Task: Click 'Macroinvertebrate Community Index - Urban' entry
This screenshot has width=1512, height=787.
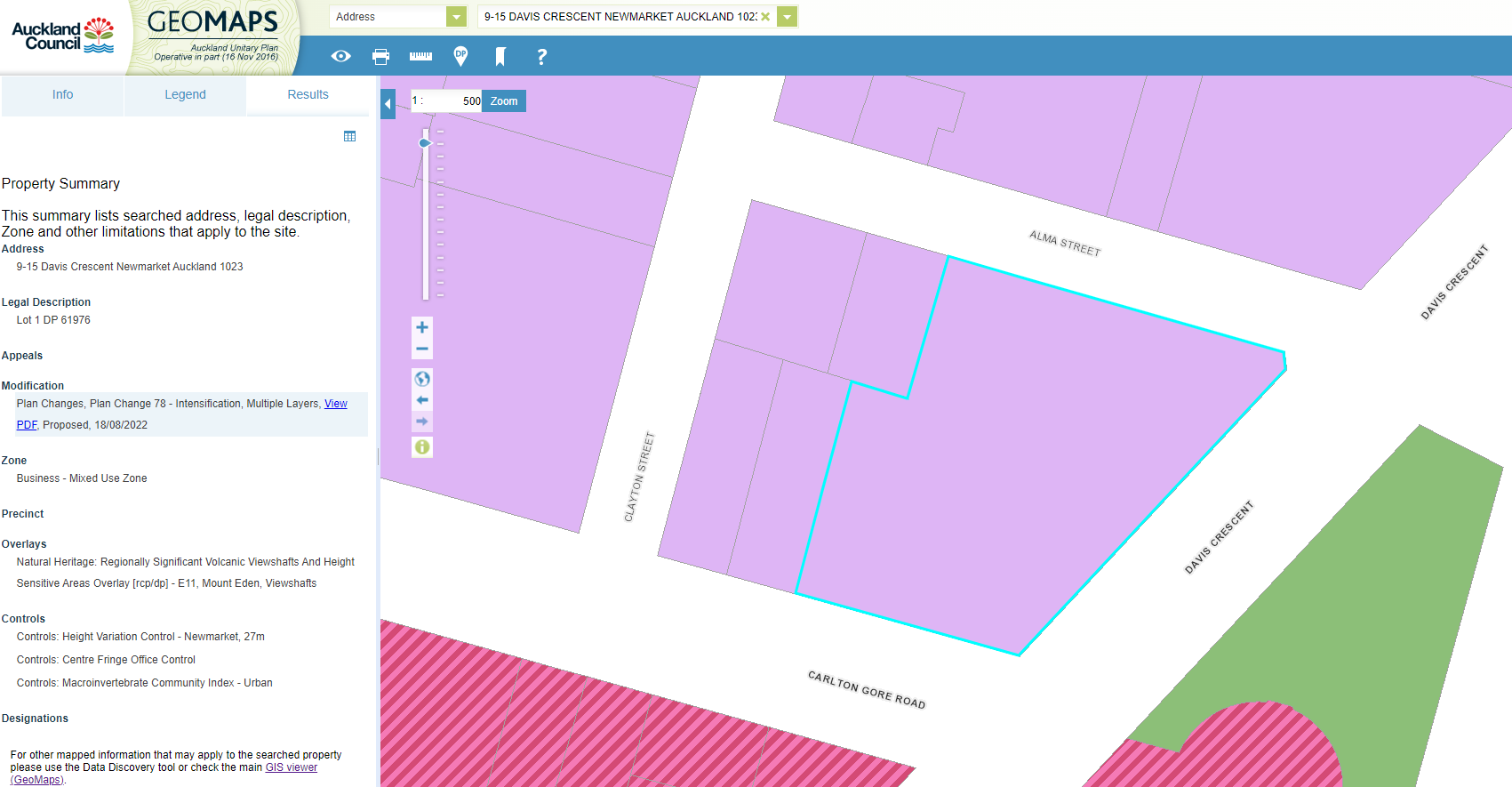Action: (x=167, y=683)
